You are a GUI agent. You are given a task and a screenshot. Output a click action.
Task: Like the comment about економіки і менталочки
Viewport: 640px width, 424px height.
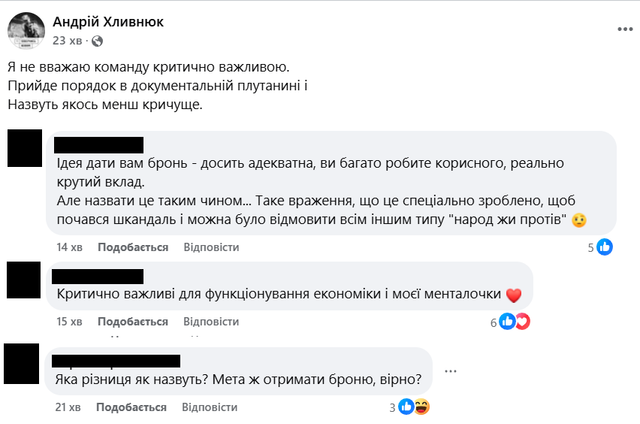tap(132, 322)
